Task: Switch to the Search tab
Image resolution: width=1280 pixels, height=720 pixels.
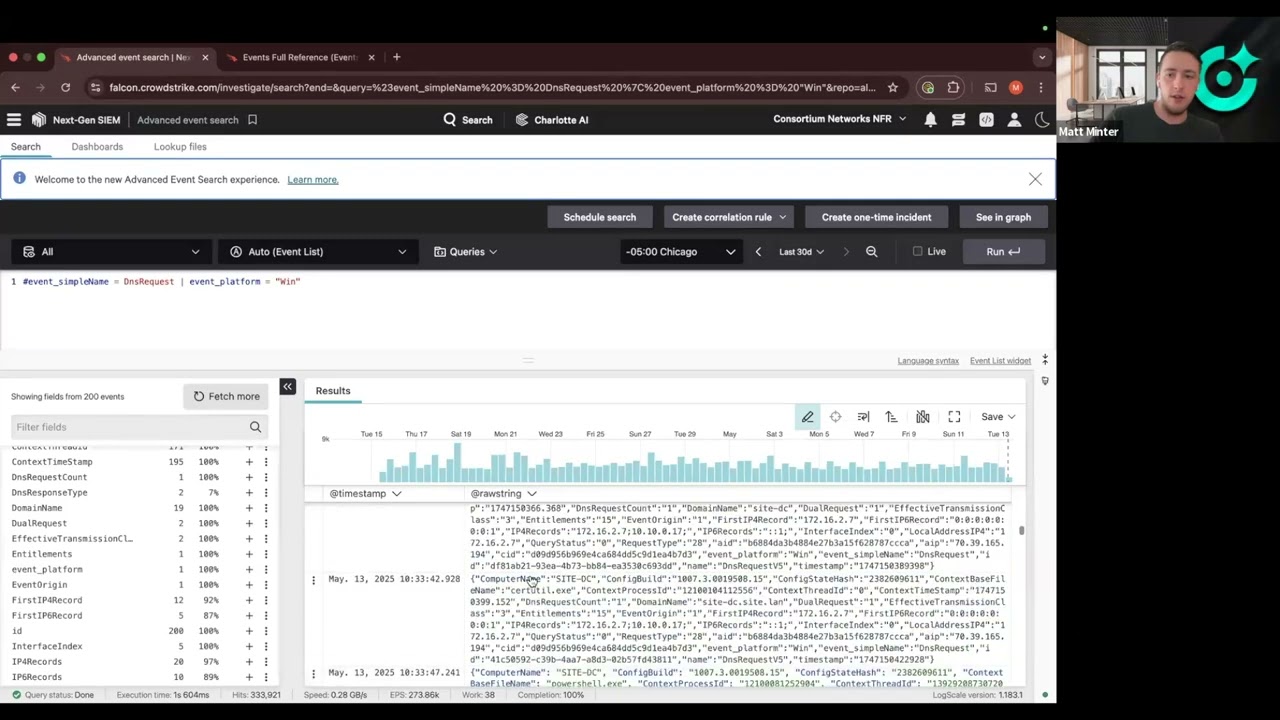Action: [26, 147]
